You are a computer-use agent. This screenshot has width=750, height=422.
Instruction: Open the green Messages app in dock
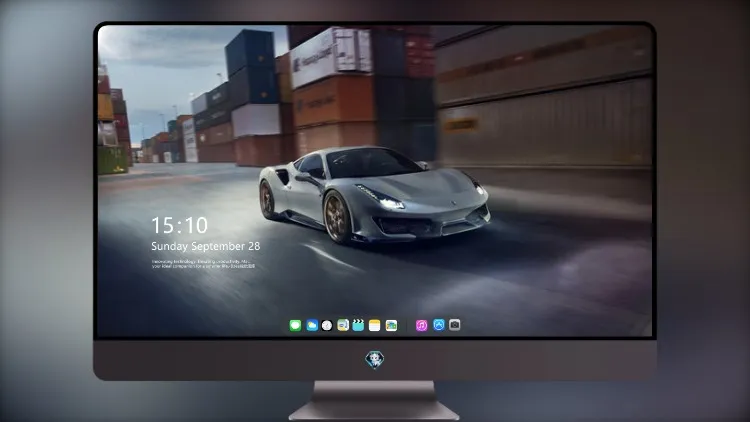[295, 325]
